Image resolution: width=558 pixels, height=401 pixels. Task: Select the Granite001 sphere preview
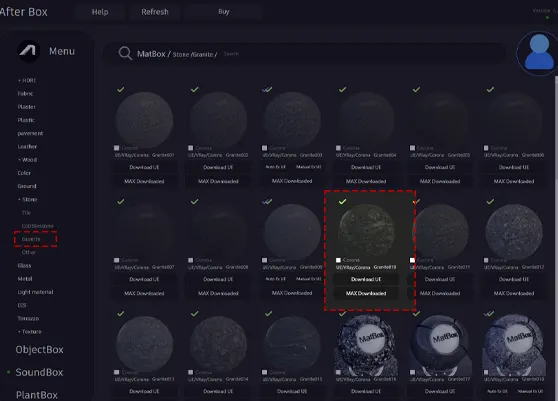(x=144, y=120)
